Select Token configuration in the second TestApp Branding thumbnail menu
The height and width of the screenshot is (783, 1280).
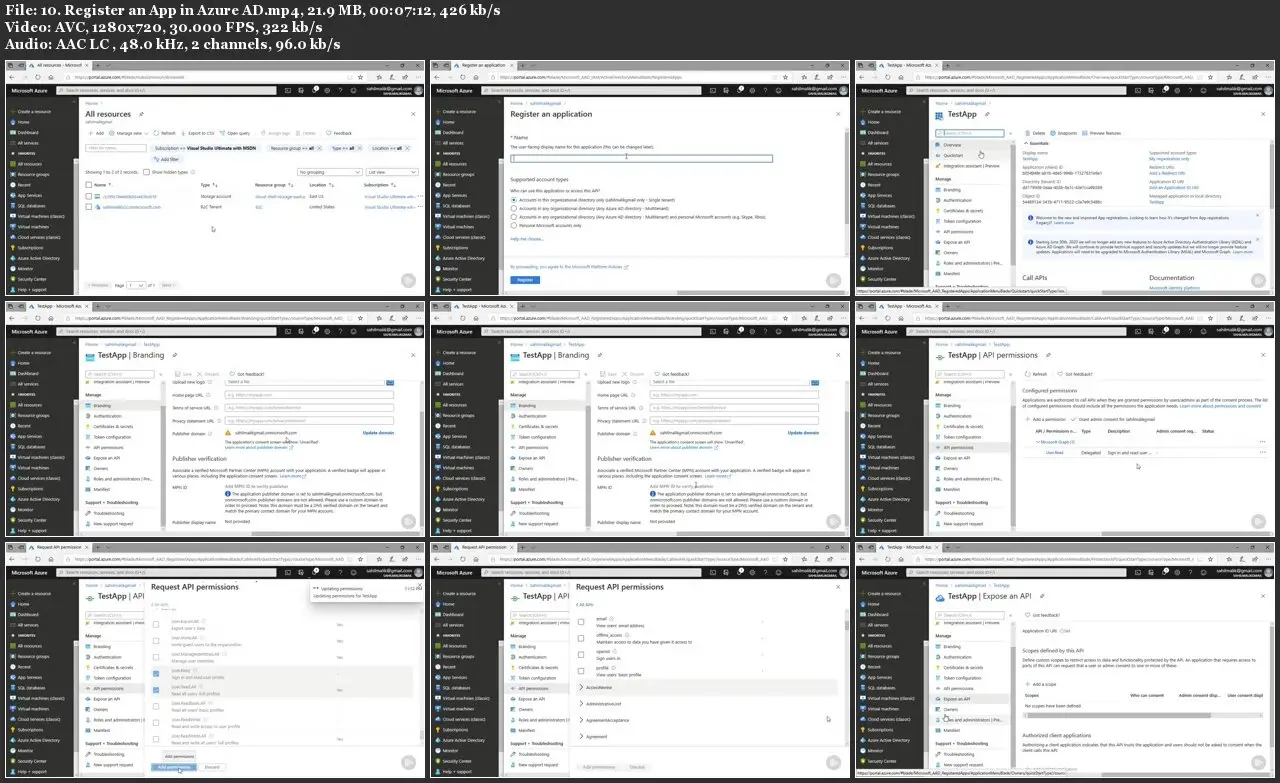538,437
